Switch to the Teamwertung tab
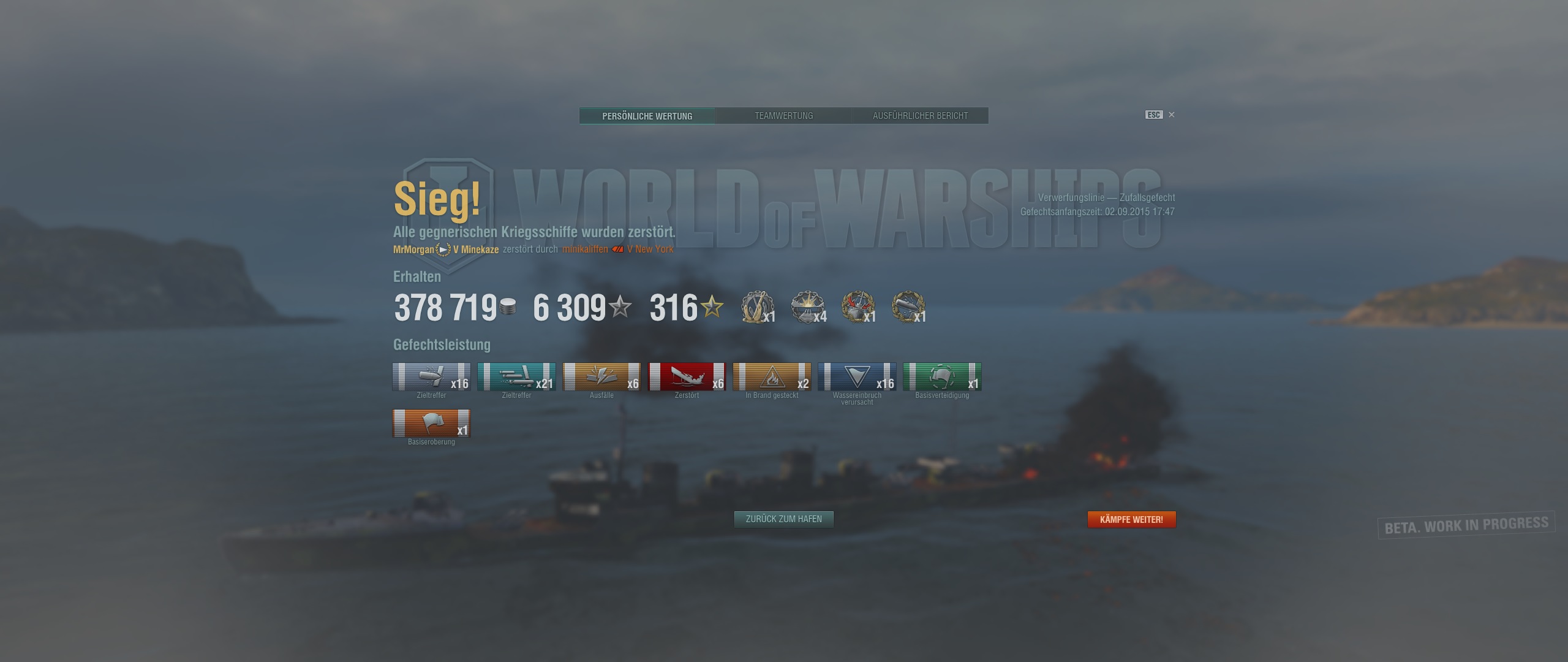The image size is (1568, 662). point(784,116)
